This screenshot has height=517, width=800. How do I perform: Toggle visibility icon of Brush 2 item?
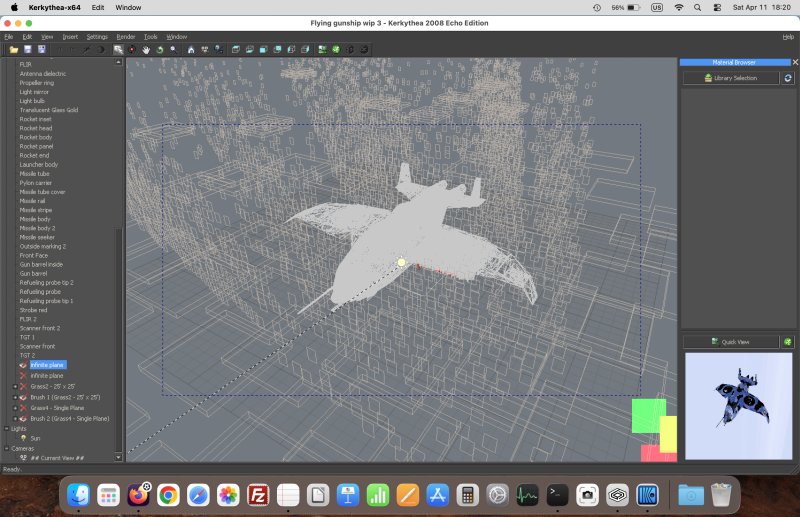click(x=23, y=419)
